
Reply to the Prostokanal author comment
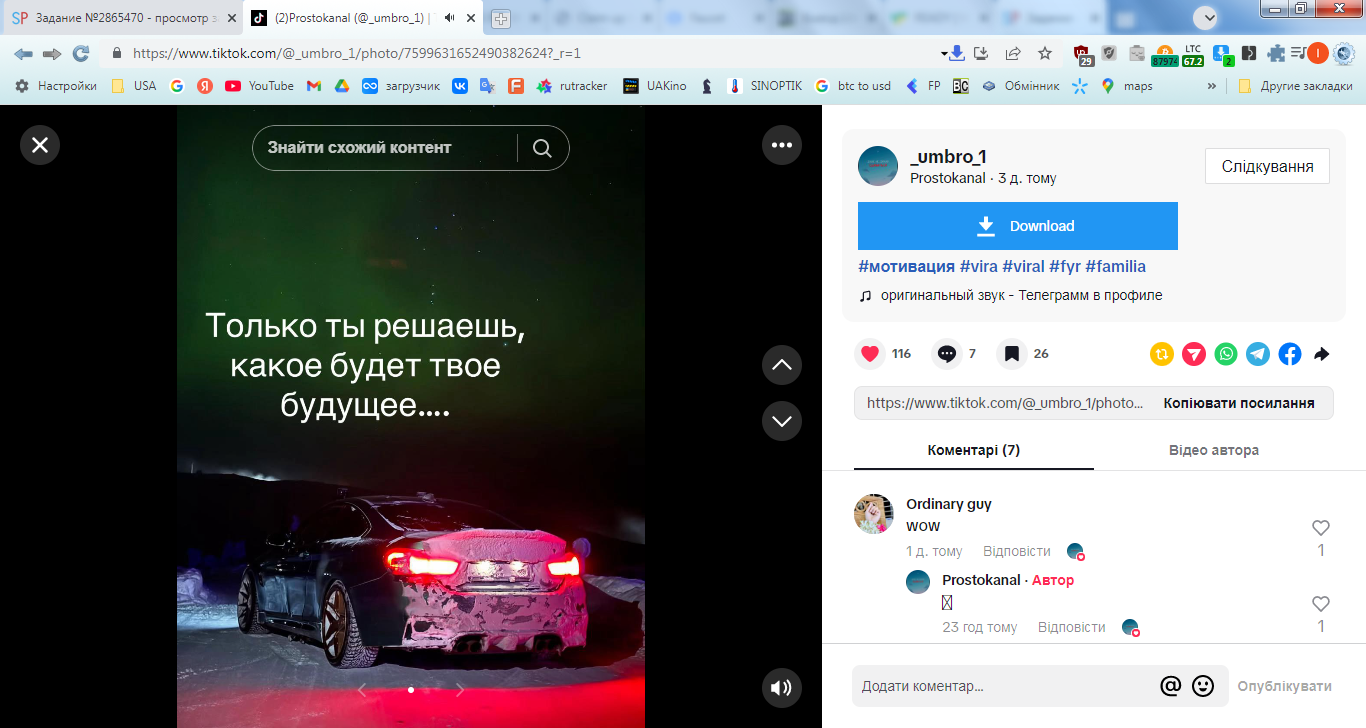pyautogui.click(x=1072, y=627)
